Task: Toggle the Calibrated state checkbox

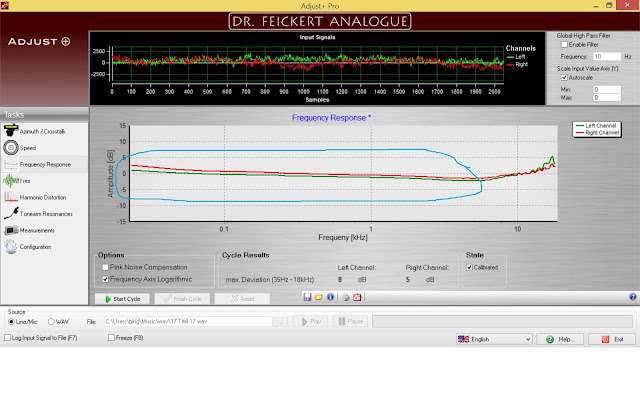Action: pyautogui.click(x=469, y=267)
